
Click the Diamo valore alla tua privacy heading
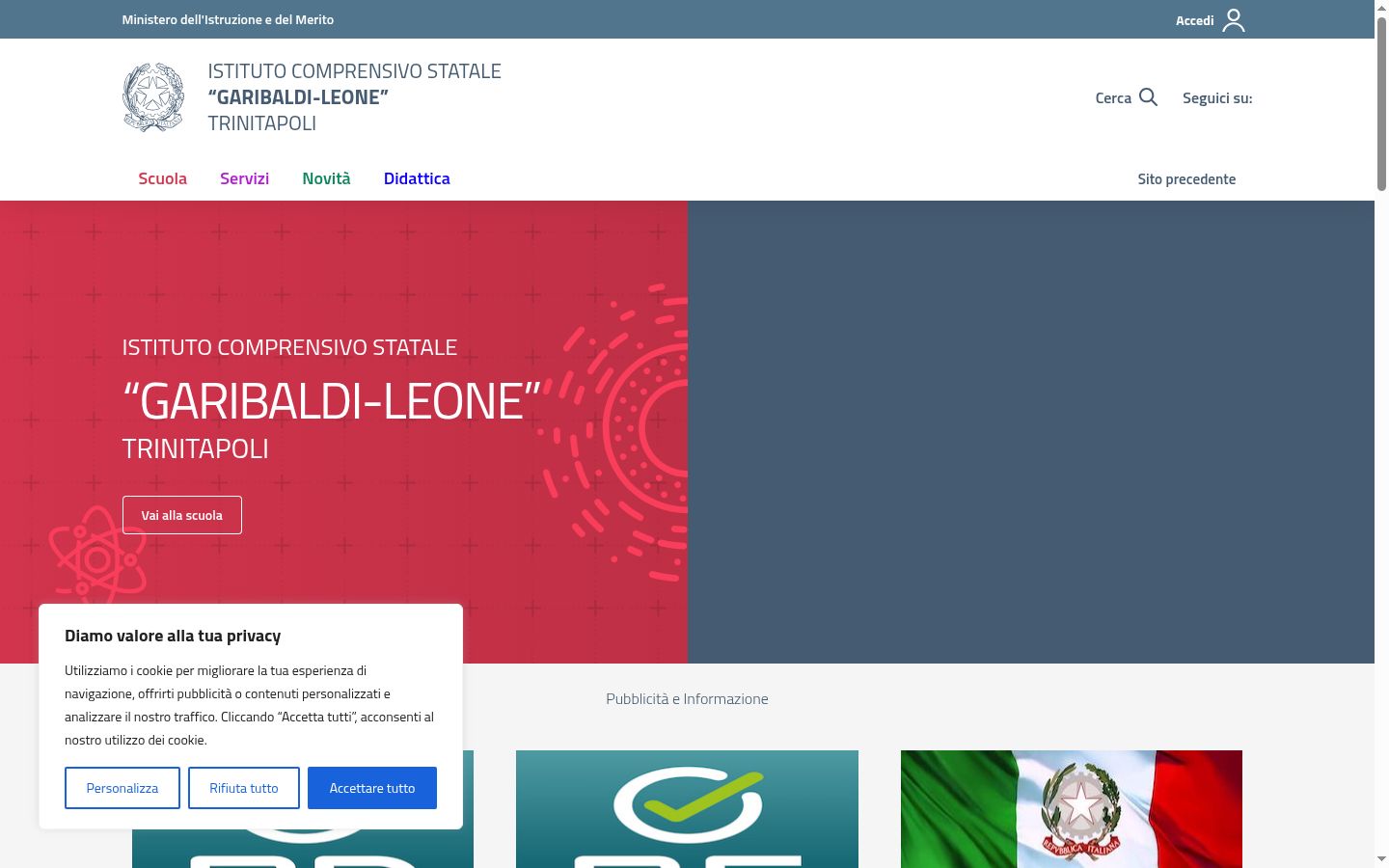[173, 636]
